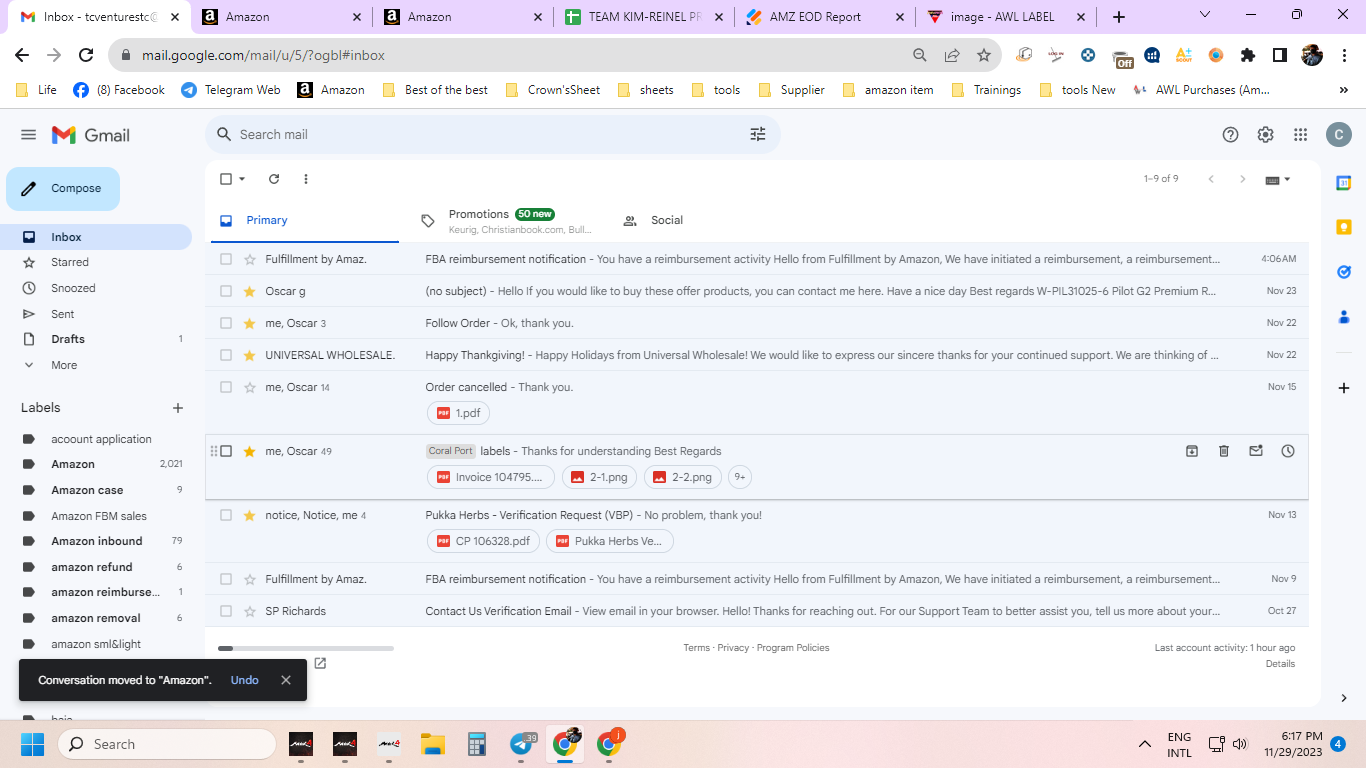Select the Oscar g email checkbox
This screenshot has height=768, width=1366.
click(x=226, y=291)
